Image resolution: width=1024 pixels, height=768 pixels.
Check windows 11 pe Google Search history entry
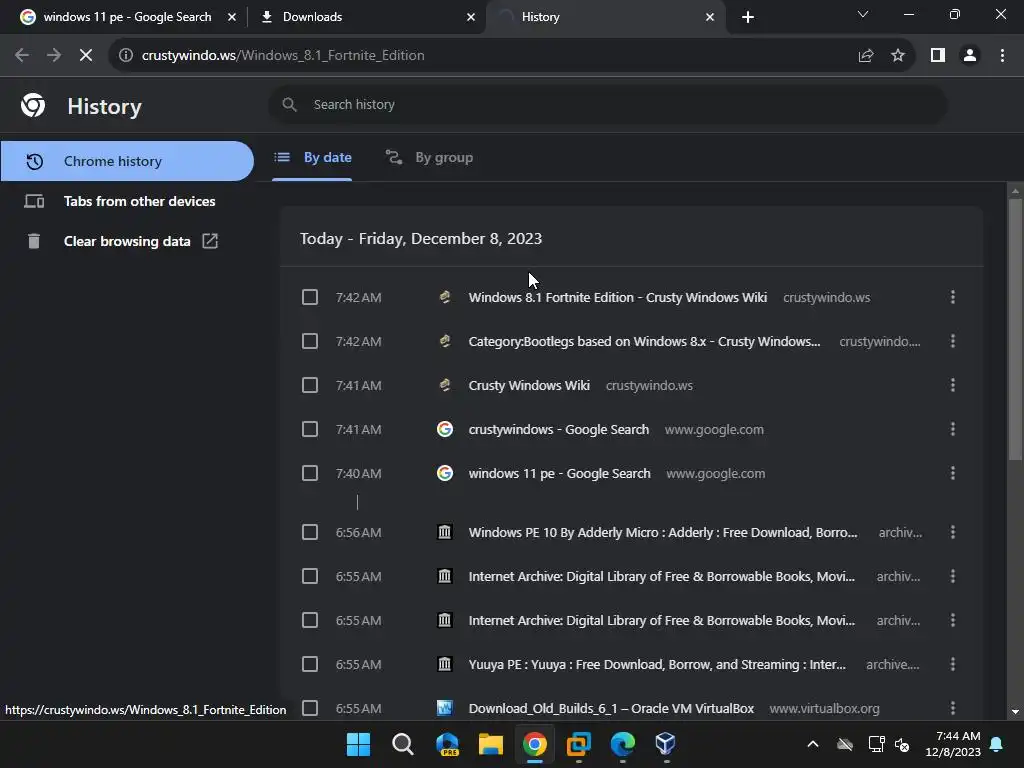(310, 473)
